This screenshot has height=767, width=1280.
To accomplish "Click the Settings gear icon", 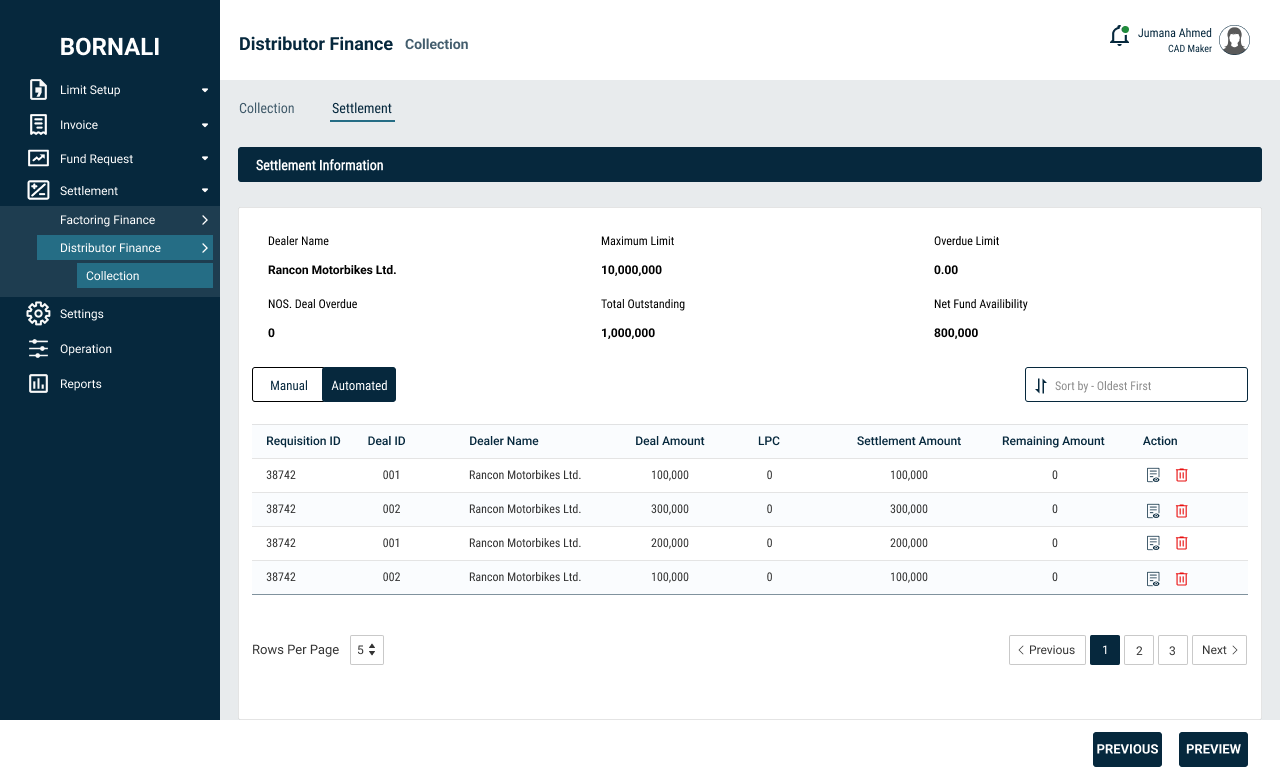I will pyautogui.click(x=38, y=314).
